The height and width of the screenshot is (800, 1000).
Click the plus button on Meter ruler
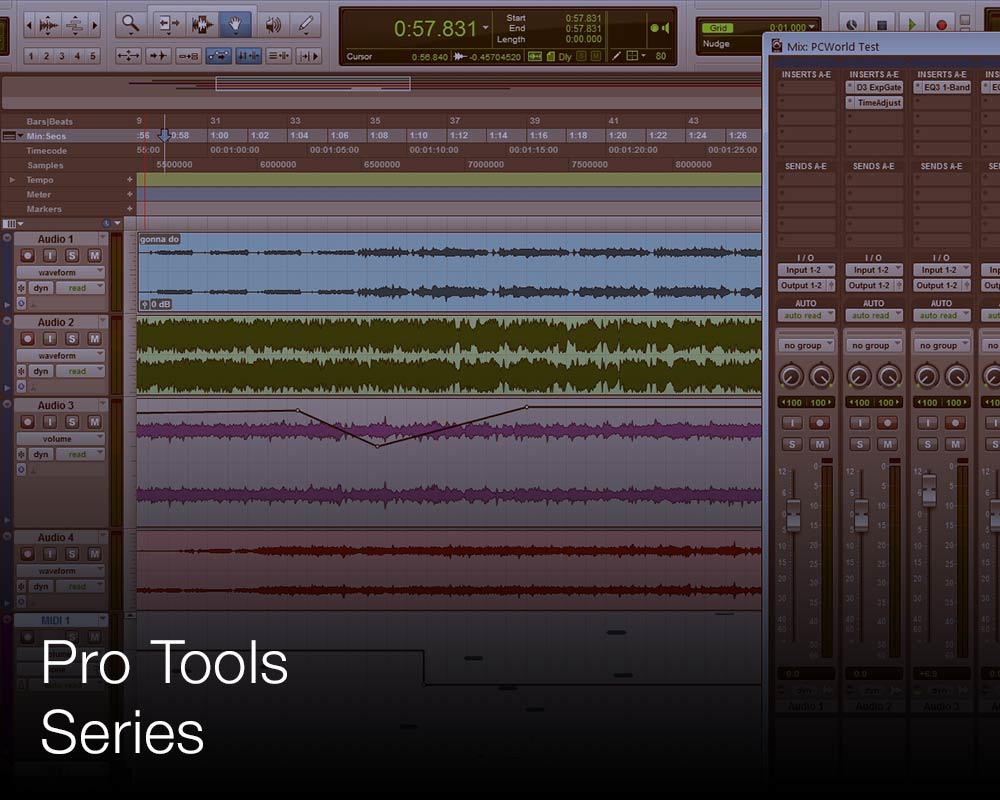click(130, 194)
